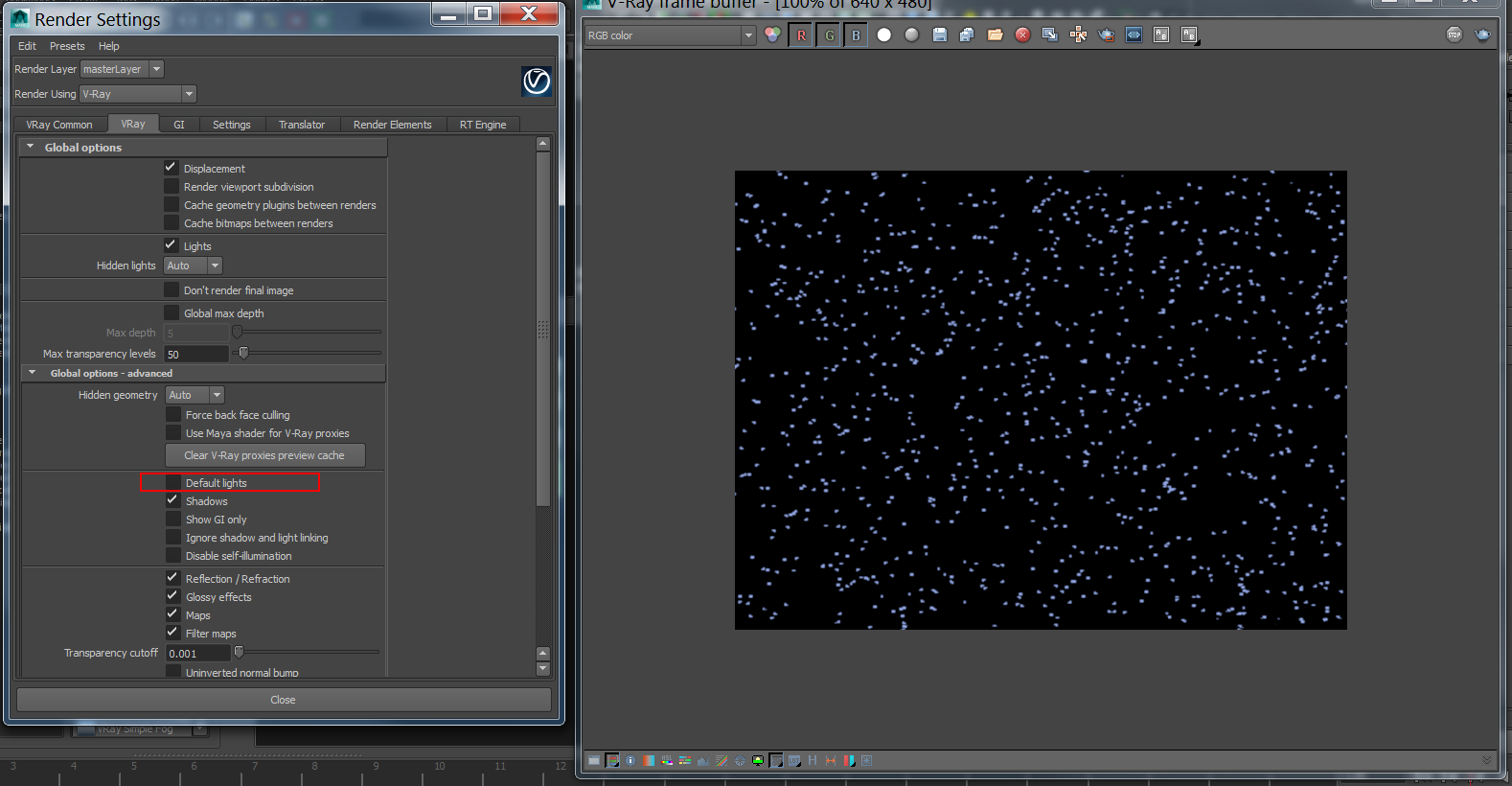Switch to the Settings tab
The height and width of the screenshot is (786, 1512).
click(x=232, y=125)
